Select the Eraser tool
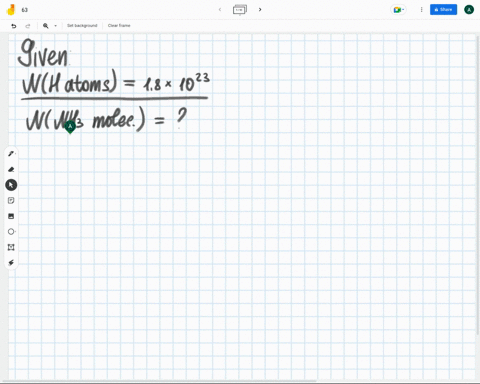The height and width of the screenshot is (384, 480). tap(11, 169)
